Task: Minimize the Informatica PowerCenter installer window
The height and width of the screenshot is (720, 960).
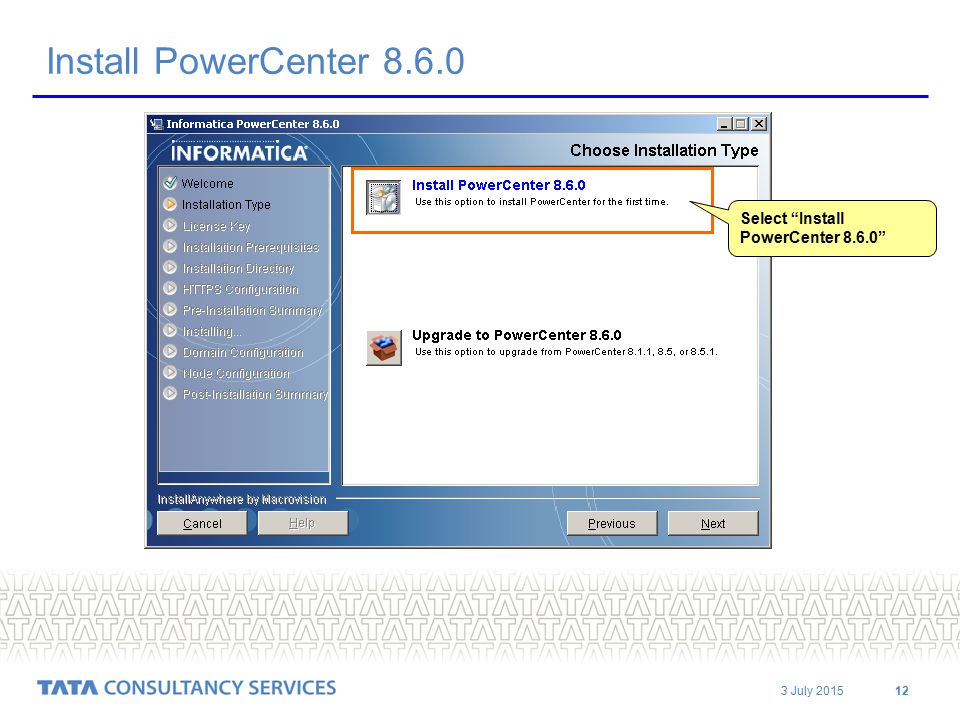Action: (x=724, y=124)
